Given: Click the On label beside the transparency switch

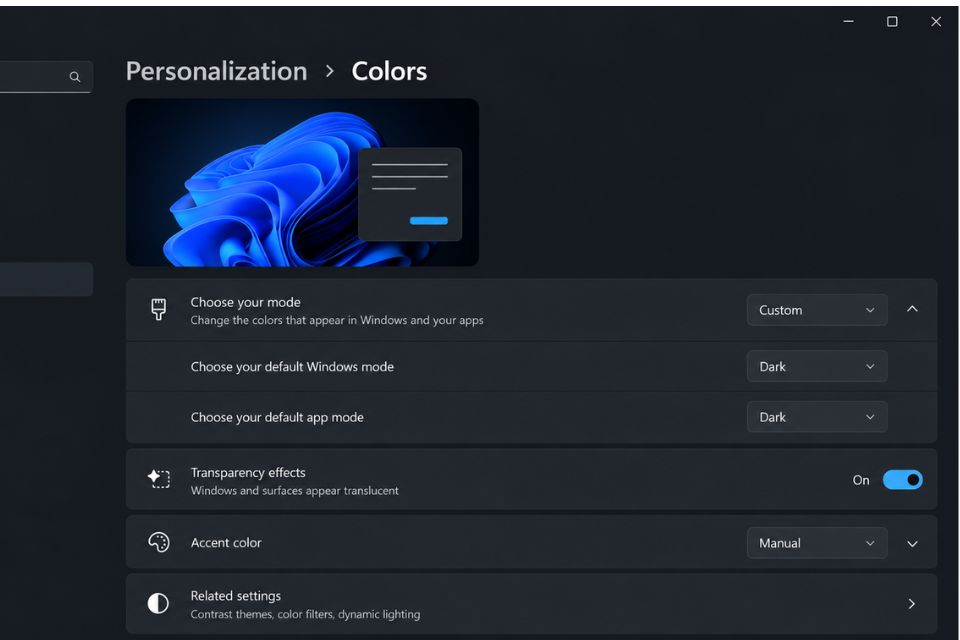Looking at the screenshot, I should coord(861,480).
